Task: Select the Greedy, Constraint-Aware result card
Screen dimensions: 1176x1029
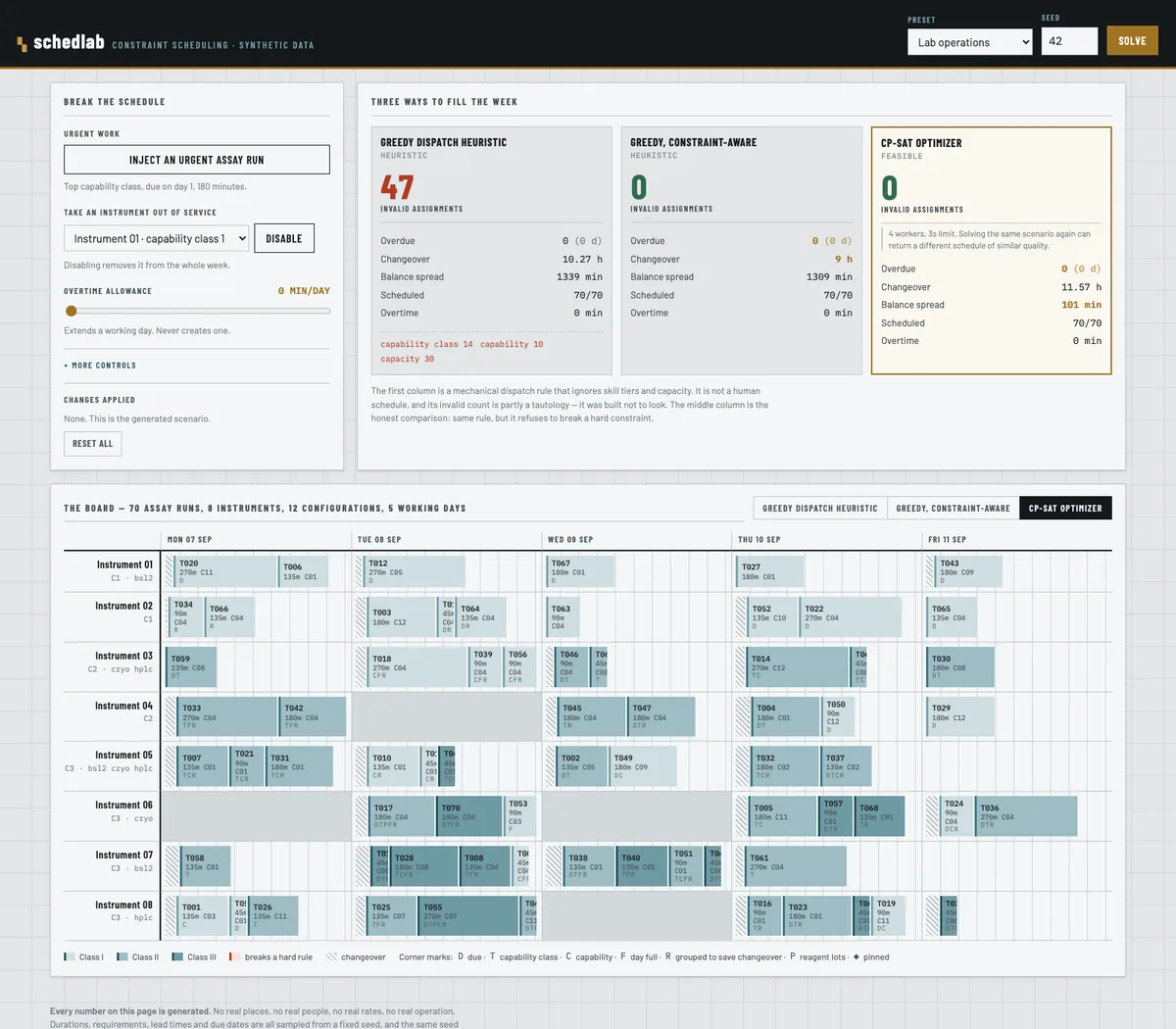Action: click(741, 250)
